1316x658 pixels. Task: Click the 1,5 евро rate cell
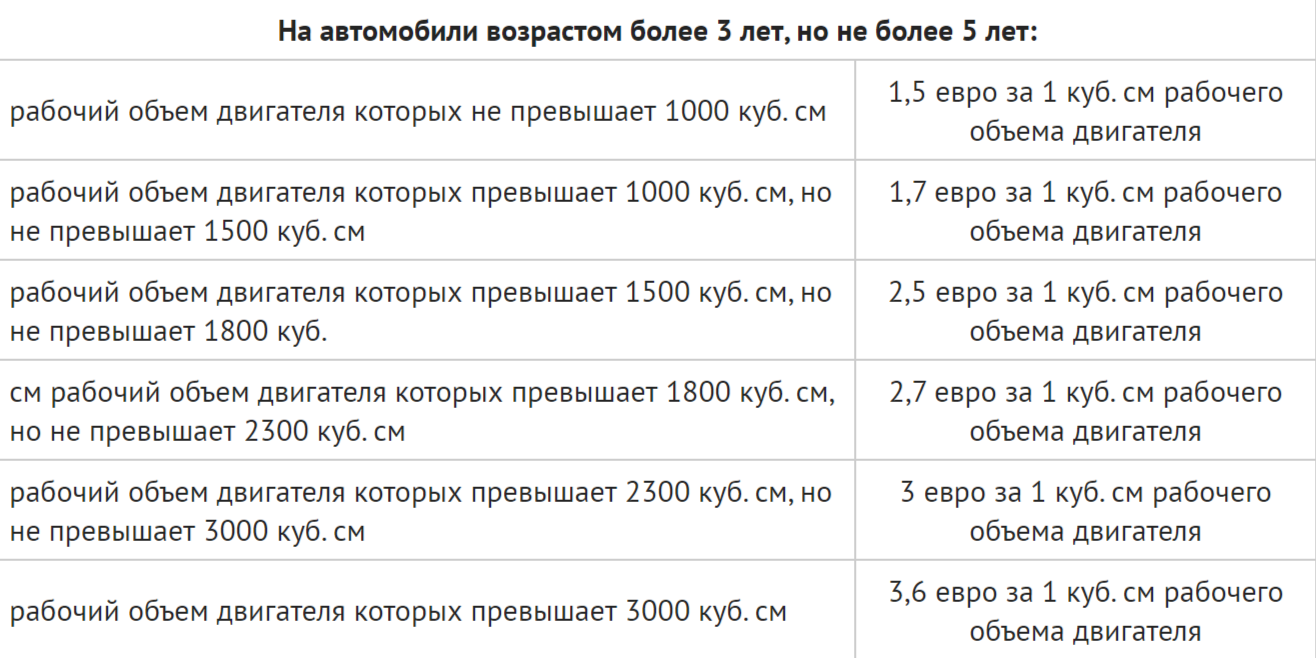click(x=1086, y=110)
